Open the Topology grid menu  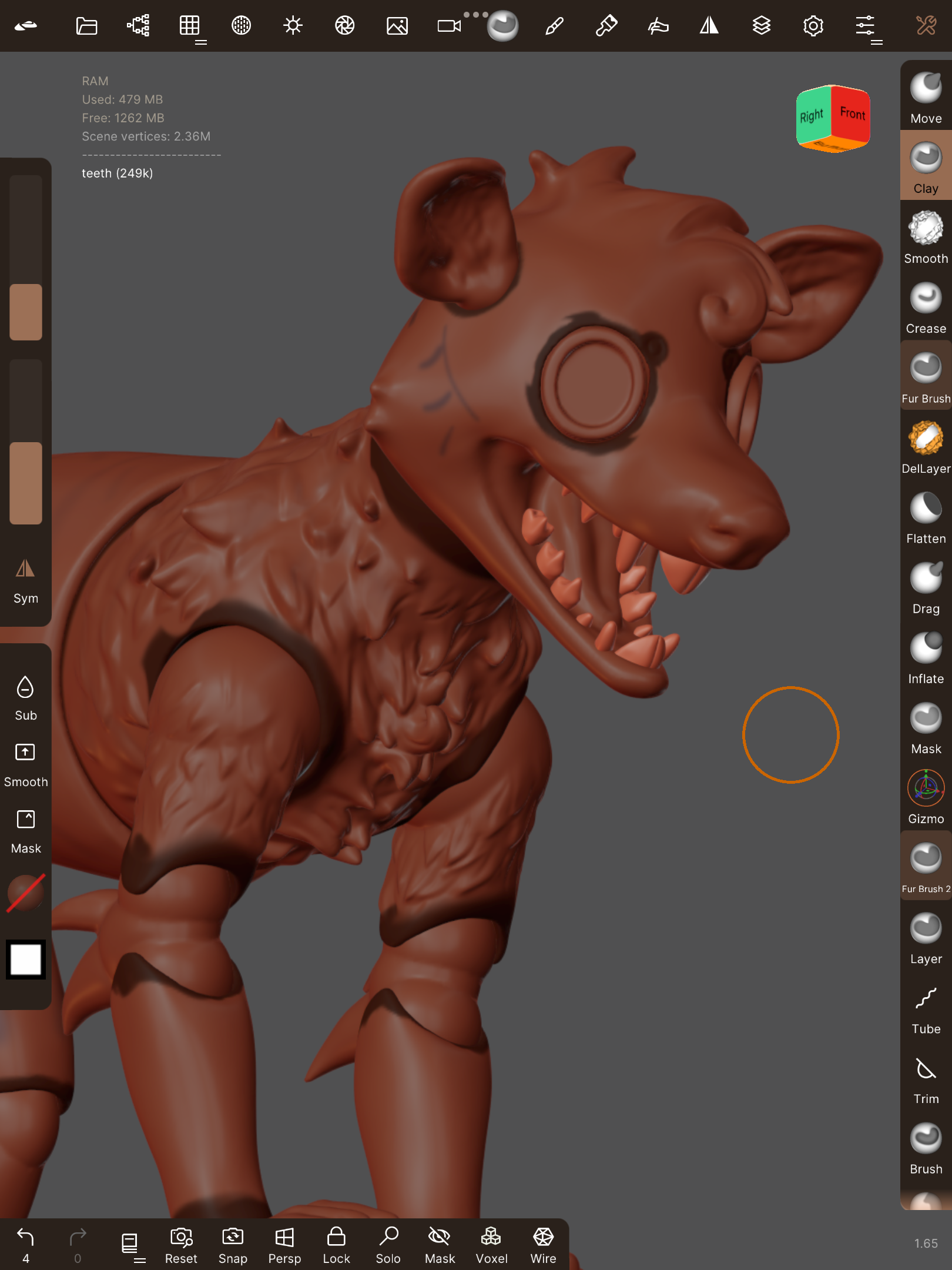tap(190, 26)
